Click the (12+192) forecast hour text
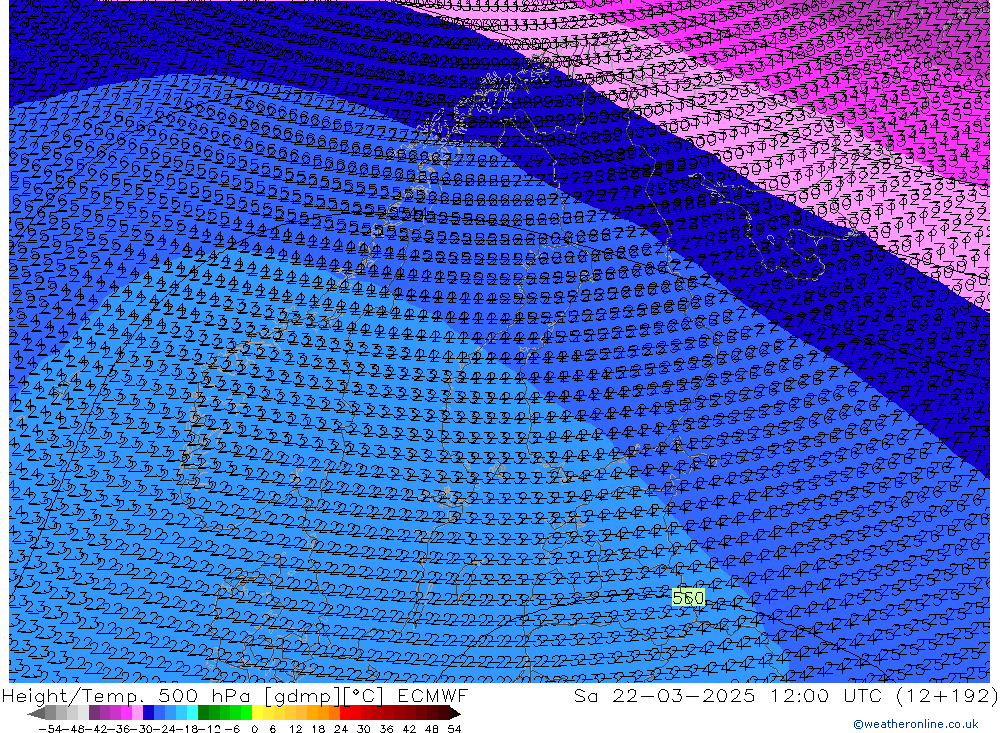The width and height of the screenshot is (1000, 733). point(946,696)
